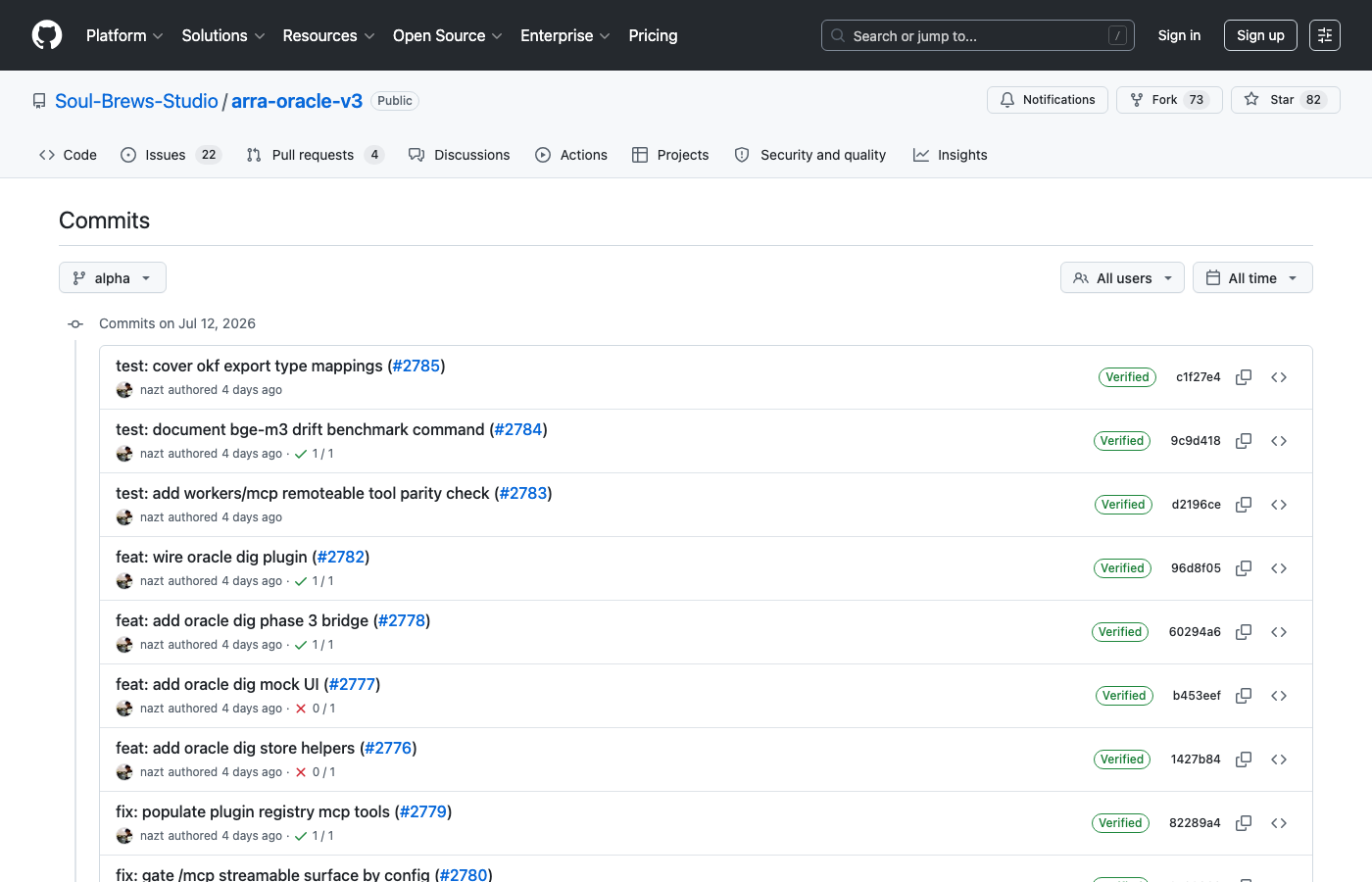Switch to the Pull requests tab

coord(315,155)
